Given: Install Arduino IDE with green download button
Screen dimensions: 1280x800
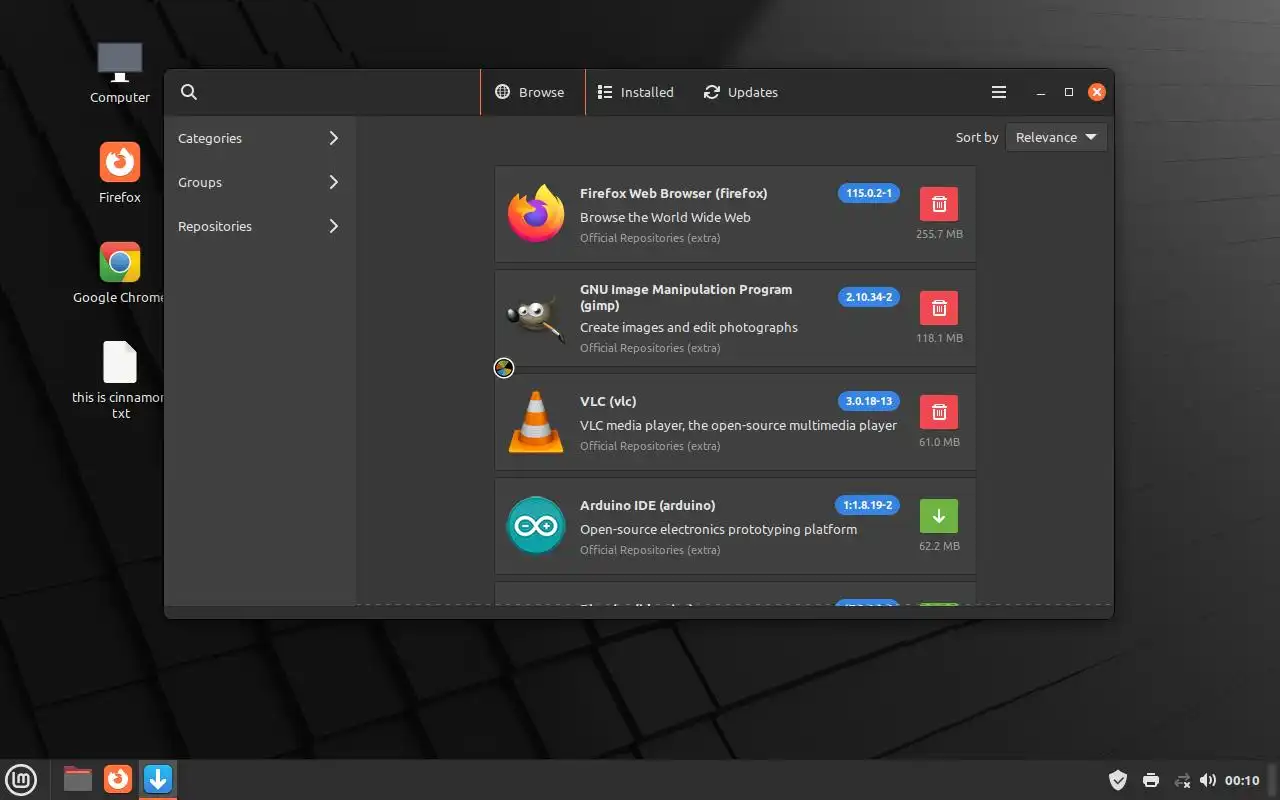Looking at the screenshot, I should (939, 516).
